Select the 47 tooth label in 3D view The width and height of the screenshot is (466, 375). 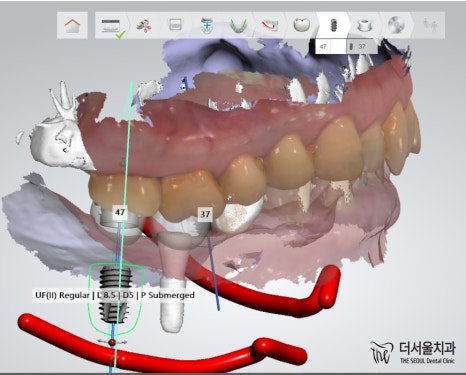tap(120, 212)
